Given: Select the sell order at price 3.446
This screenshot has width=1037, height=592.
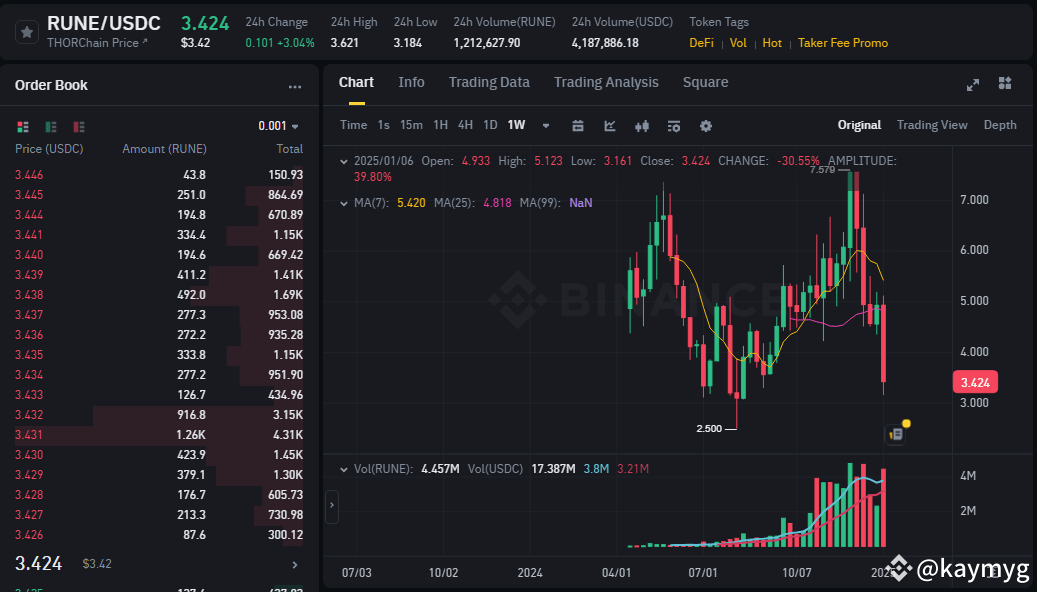Looking at the screenshot, I should tap(159, 175).
